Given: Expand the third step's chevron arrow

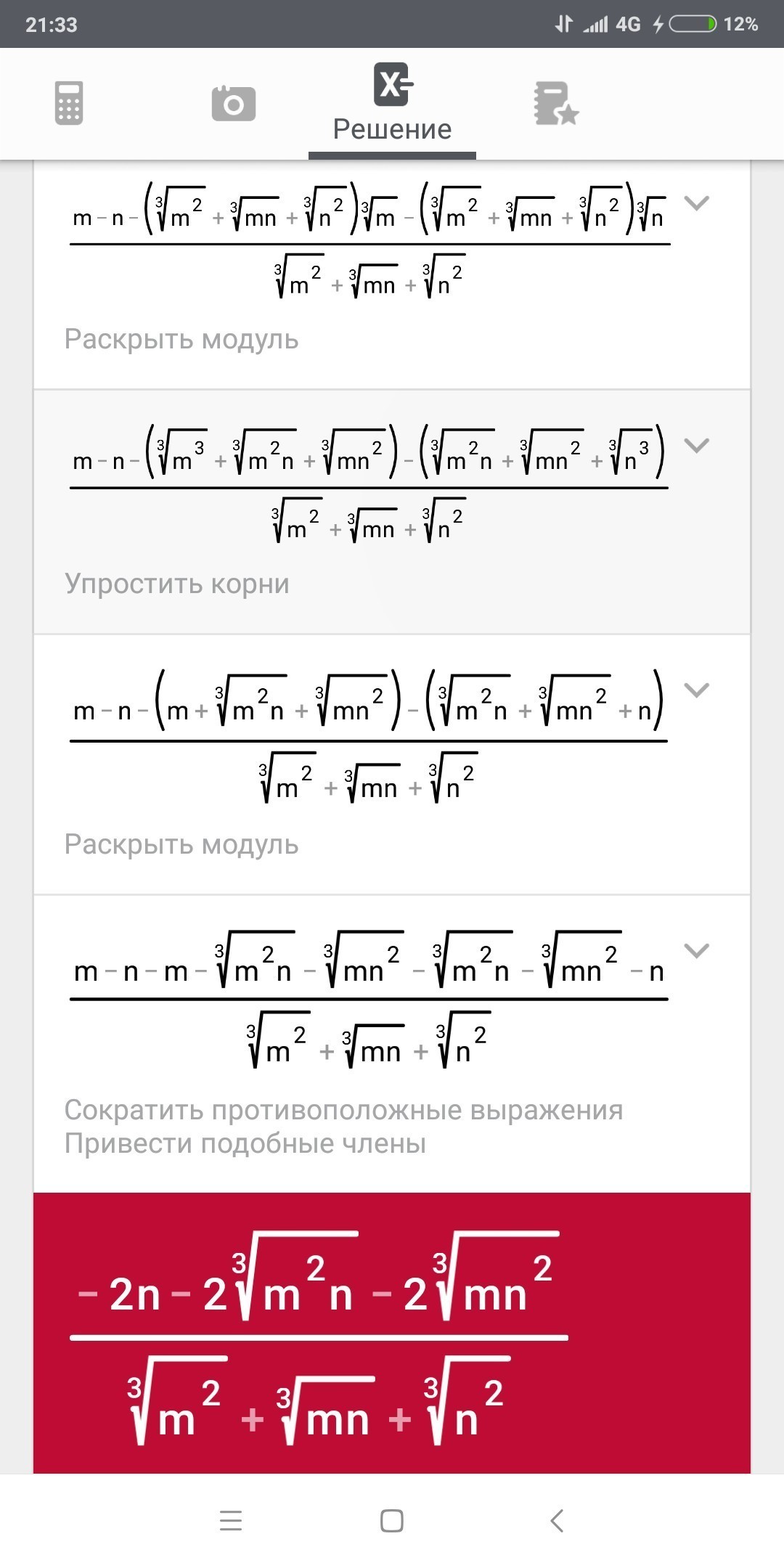Looking at the screenshot, I should click(x=697, y=690).
